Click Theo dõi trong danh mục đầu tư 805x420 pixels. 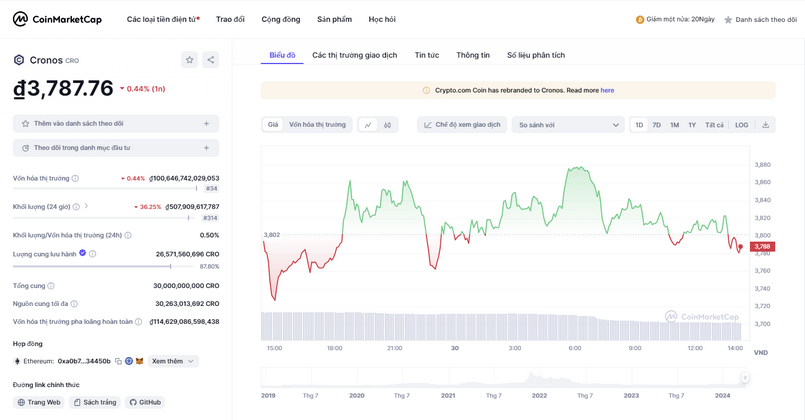point(116,148)
